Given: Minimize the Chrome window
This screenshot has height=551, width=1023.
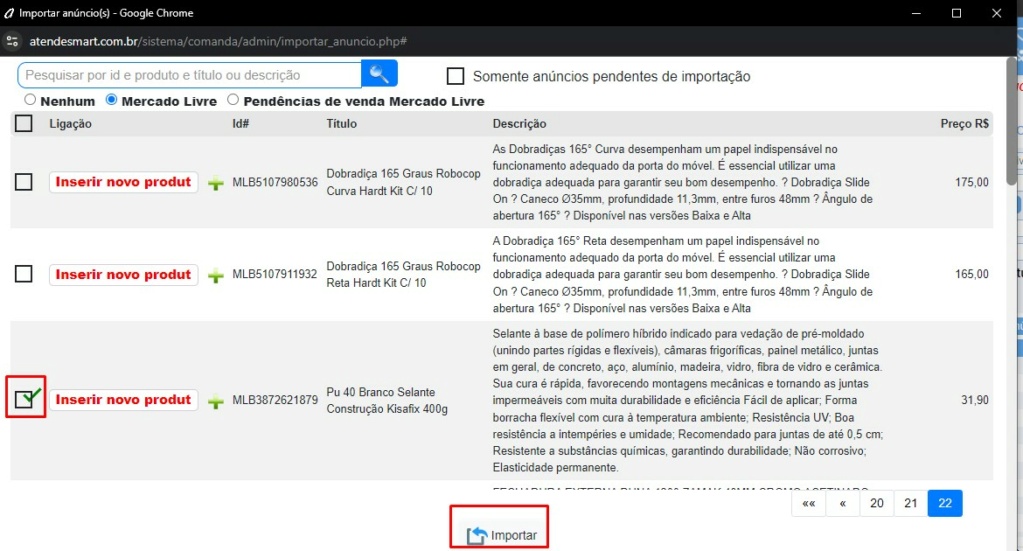Looking at the screenshot, I should (x=916, y=13).
